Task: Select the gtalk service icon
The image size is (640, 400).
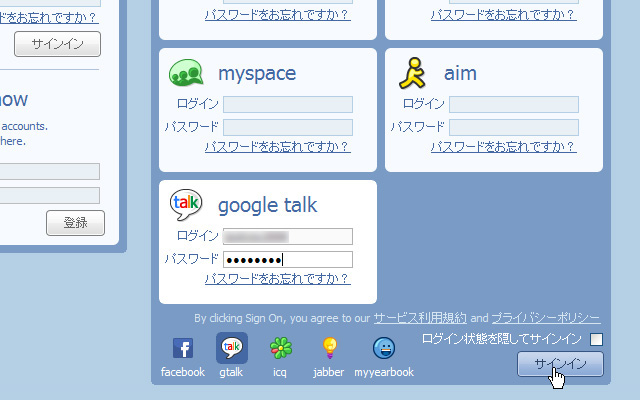Action: [231, 348]
